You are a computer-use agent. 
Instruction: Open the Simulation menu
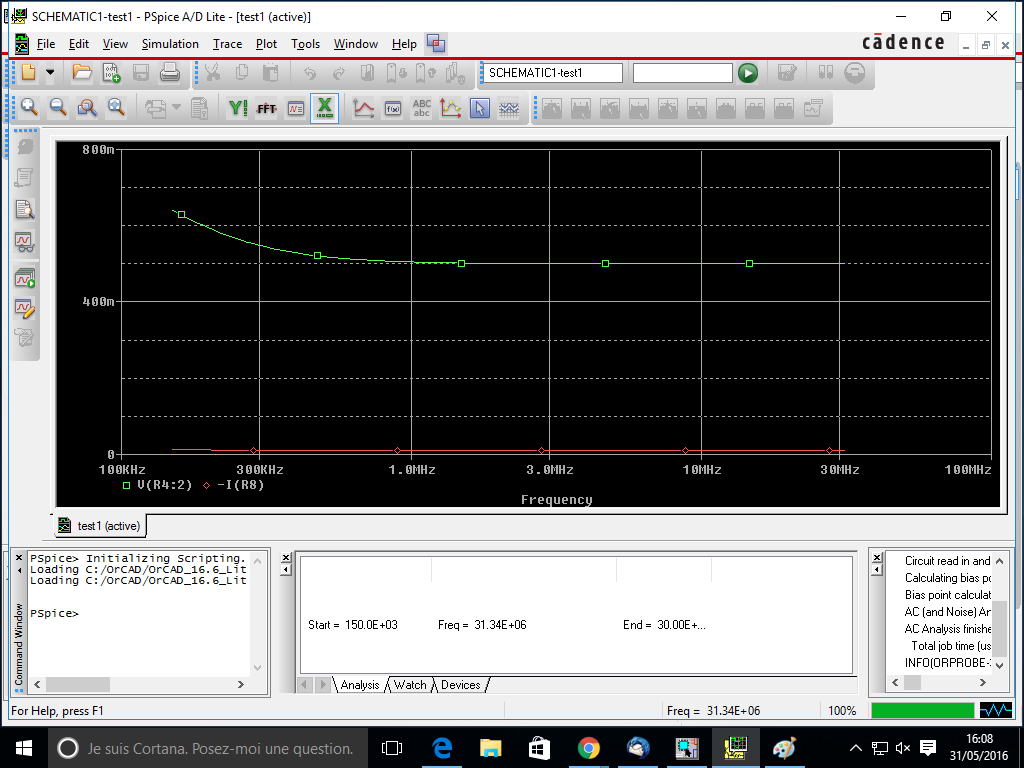pos(170,44)
